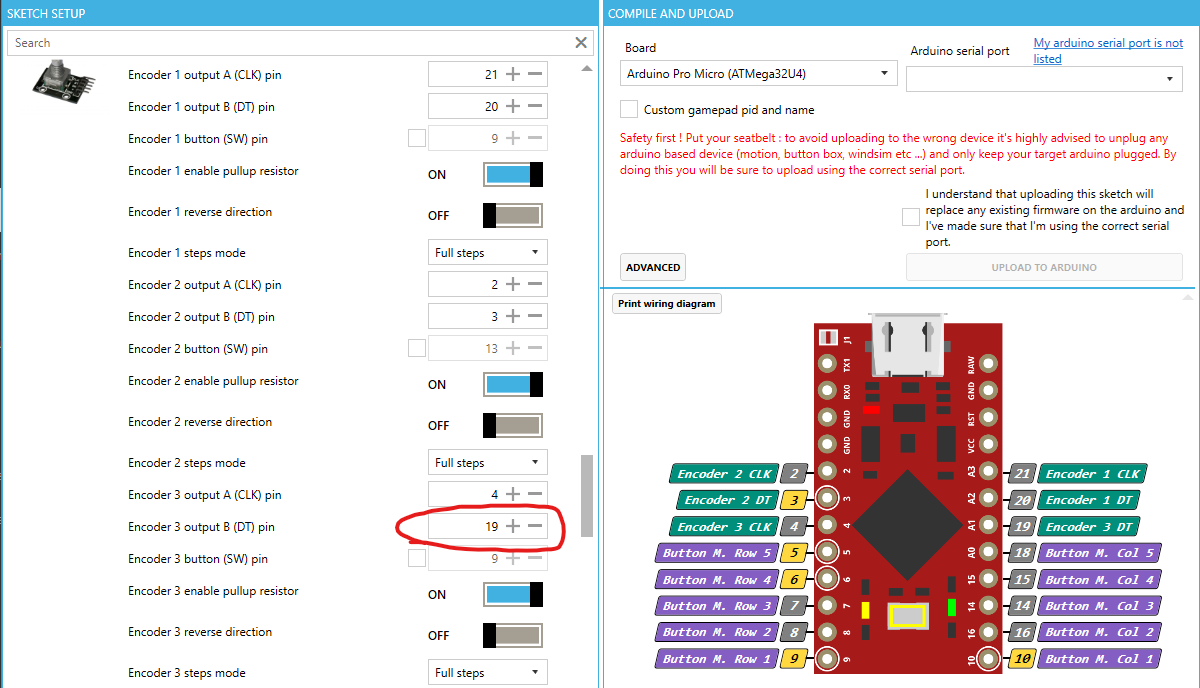This screenshot has height=688, width=1200.
Task: Click the Button M. Row 1 pin label
Action: 717,658
